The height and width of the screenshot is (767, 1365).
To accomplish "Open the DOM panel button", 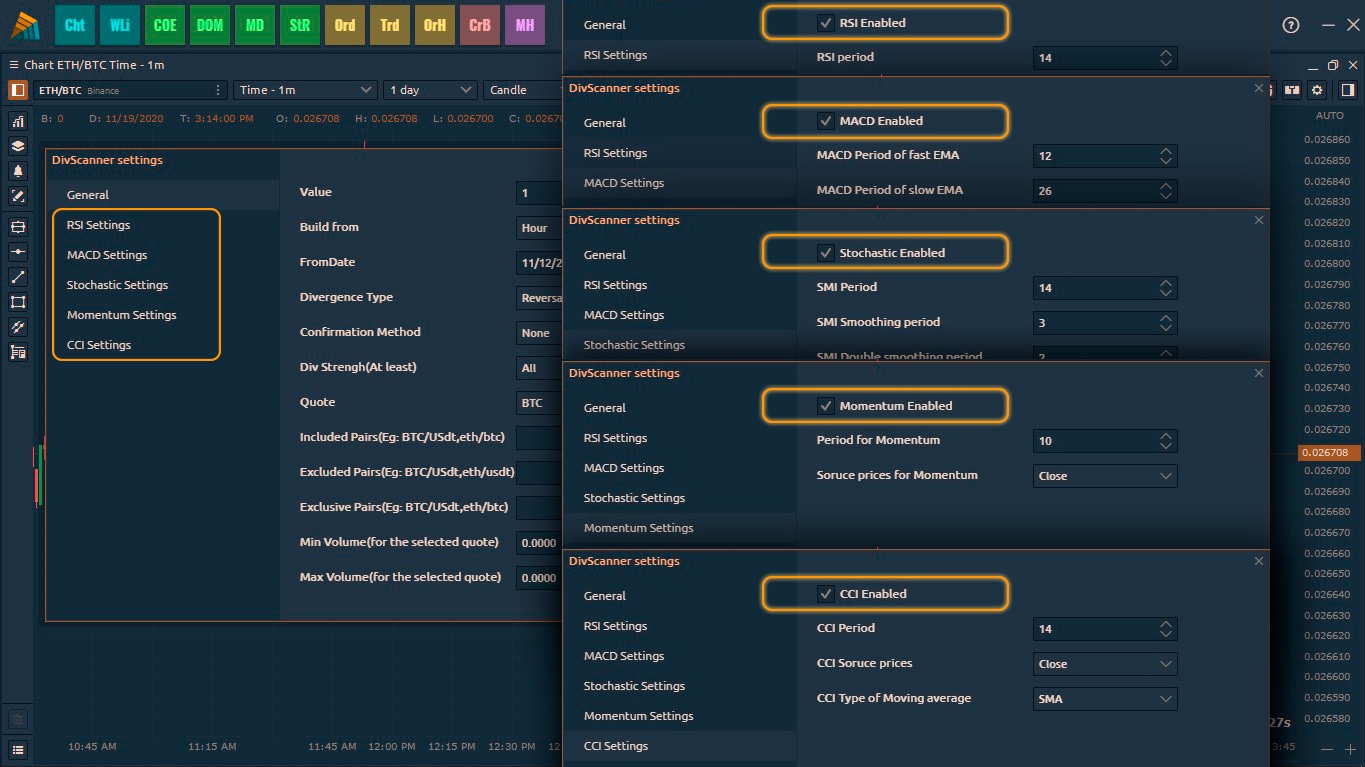I will click(x=210, y=25).
